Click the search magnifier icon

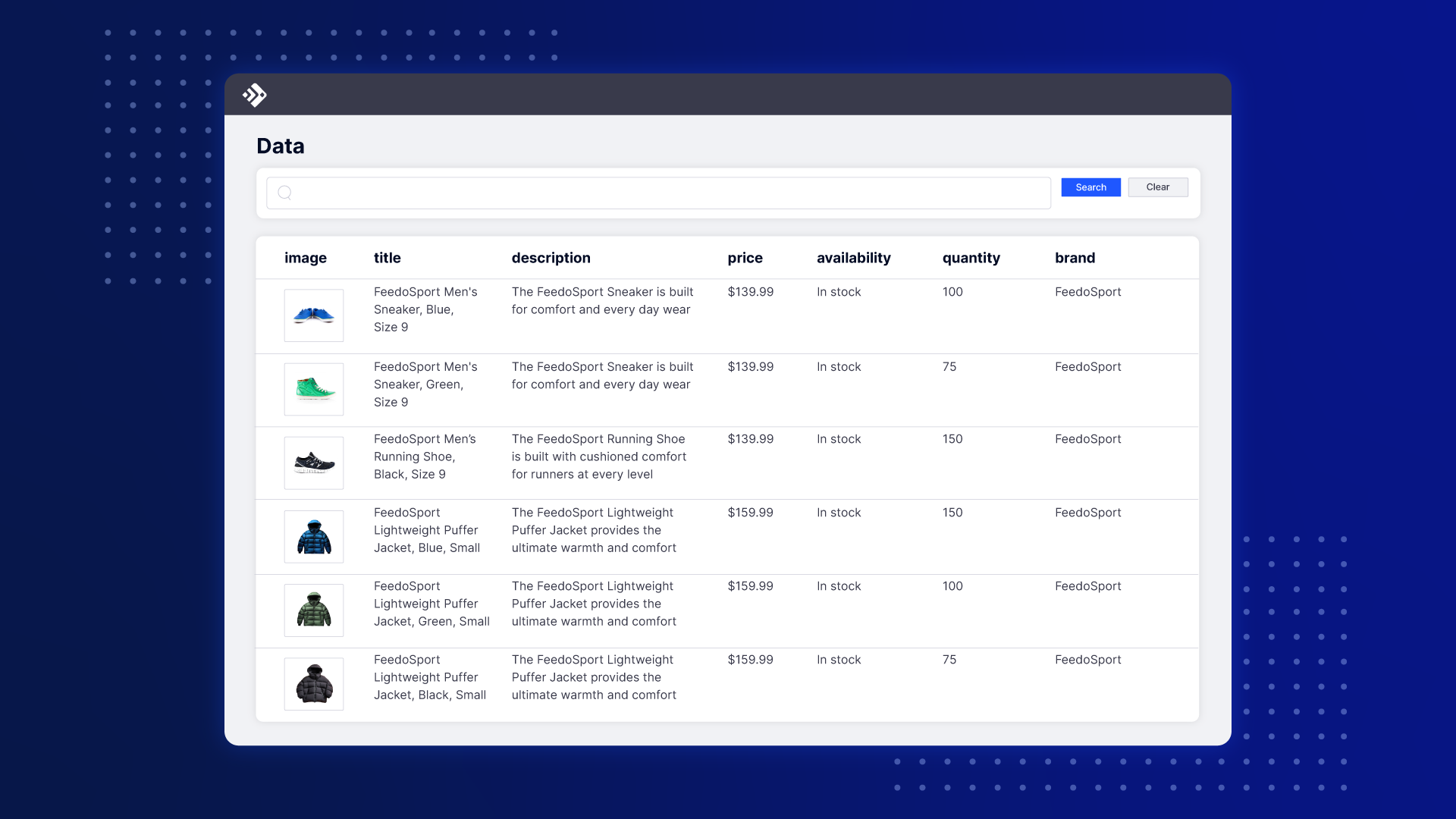(284, 192)
